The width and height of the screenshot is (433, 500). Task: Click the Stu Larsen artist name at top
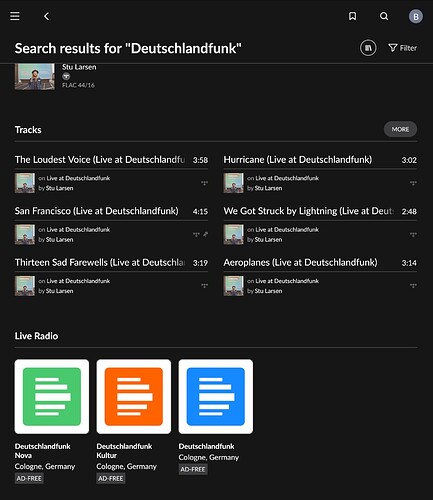pos(79,67)
